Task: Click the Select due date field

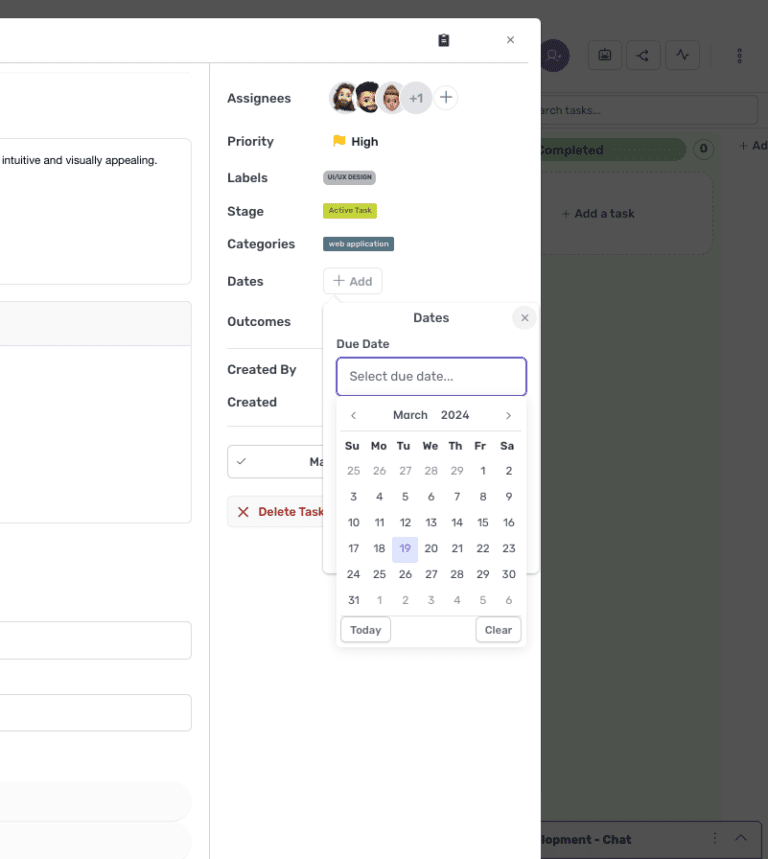Action: click(431, 376)
